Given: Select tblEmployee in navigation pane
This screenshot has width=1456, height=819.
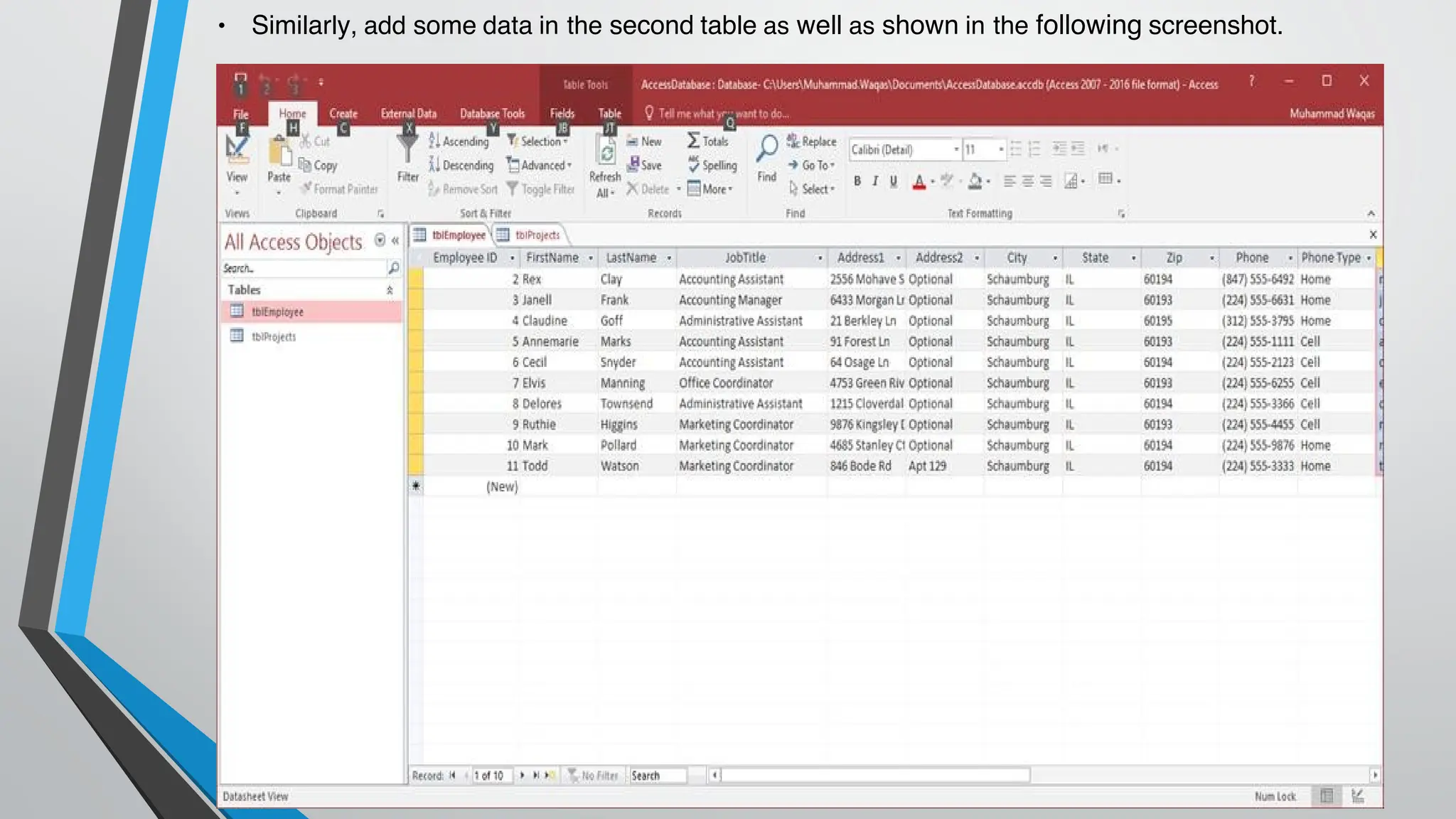Looking at the screenshot, I should [x=311, y=311].
